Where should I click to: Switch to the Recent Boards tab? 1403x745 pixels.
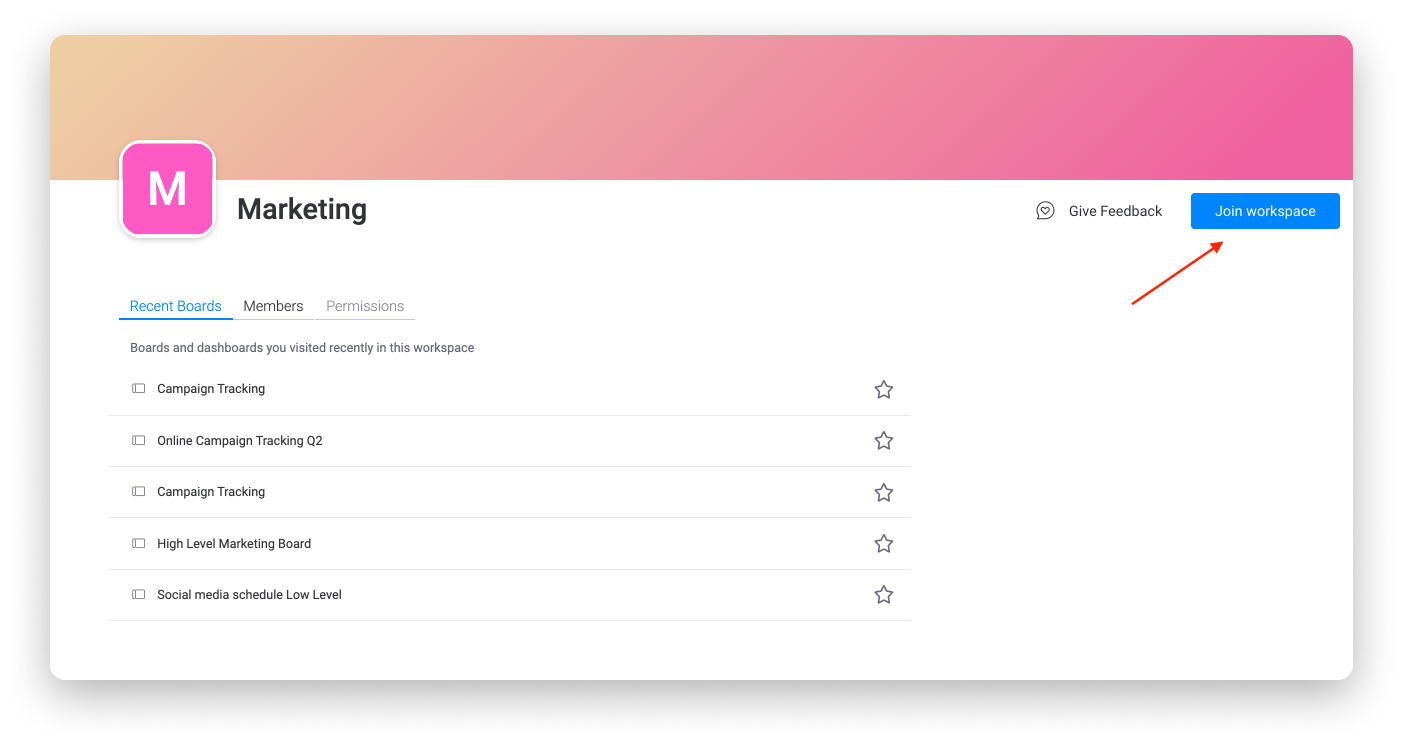176,306
